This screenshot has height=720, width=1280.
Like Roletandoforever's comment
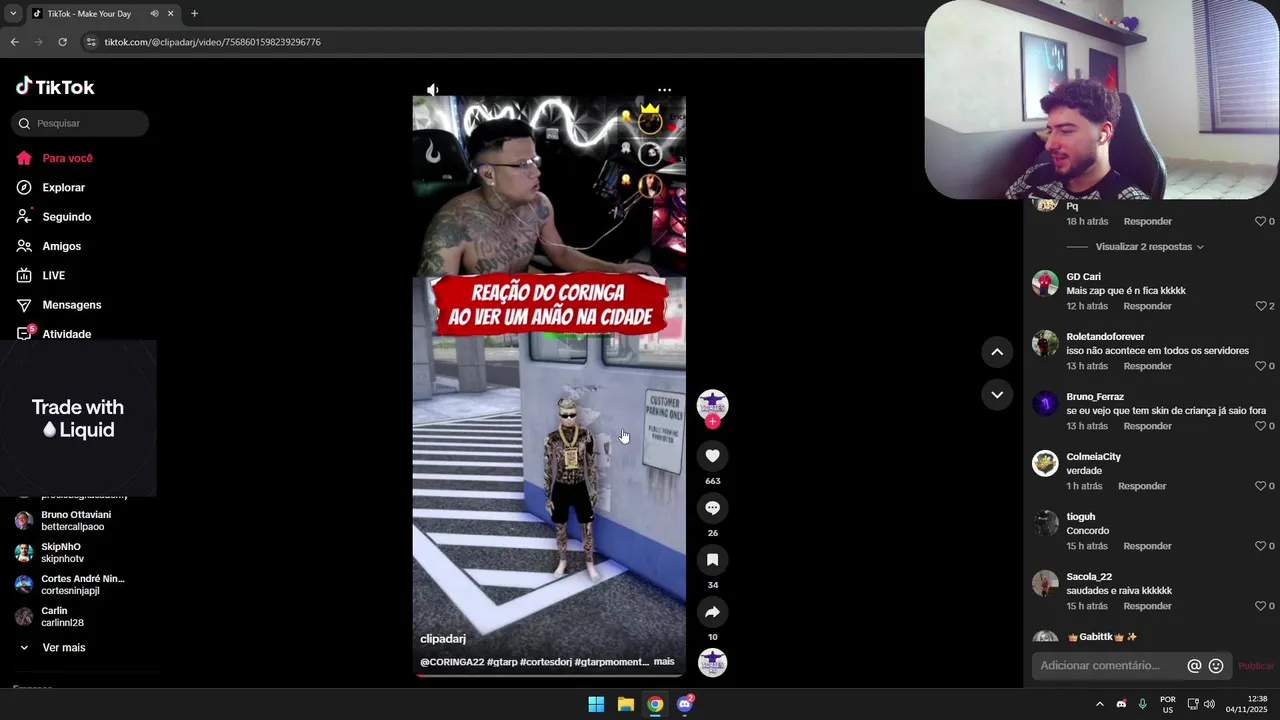[x=1261, y=366]
